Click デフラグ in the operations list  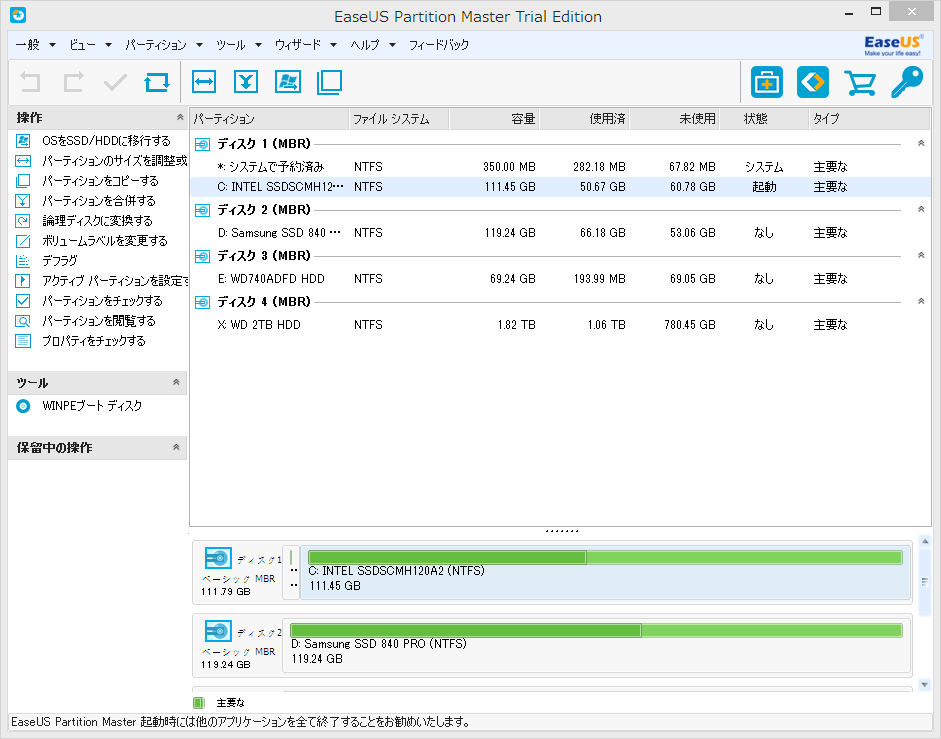pyautogui.click(x=59, y=261)
